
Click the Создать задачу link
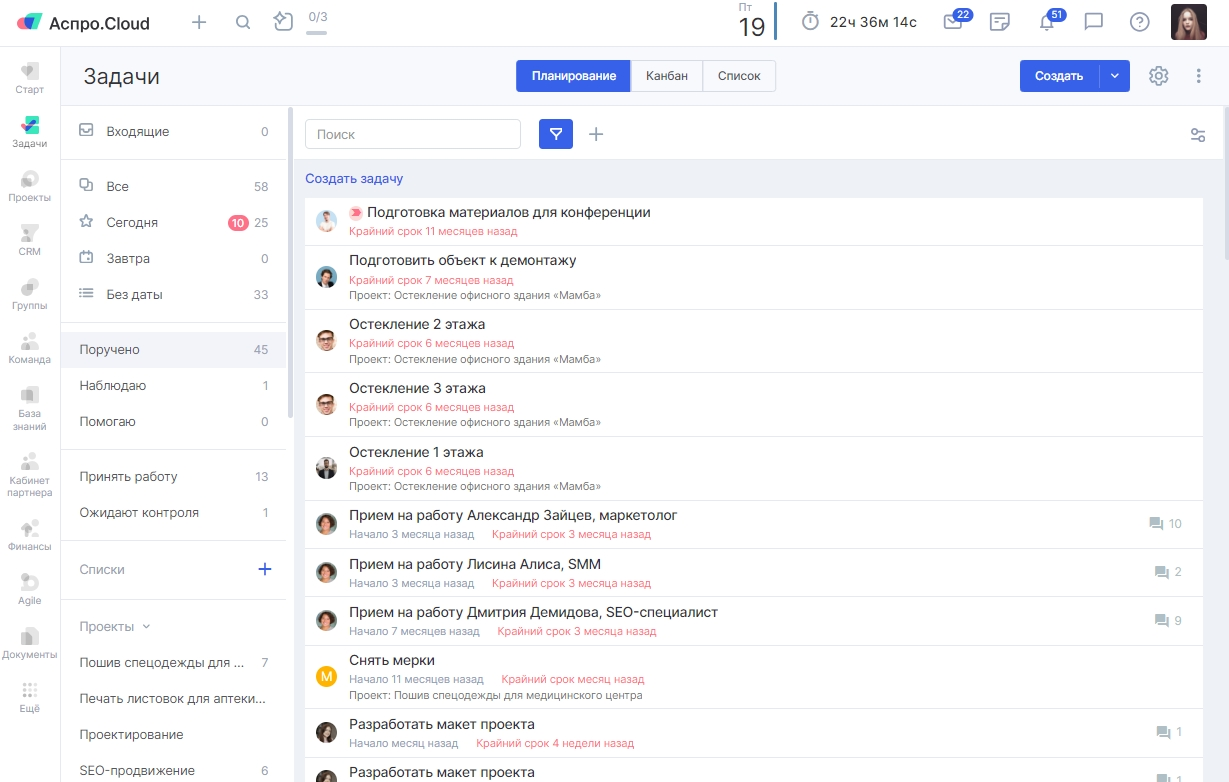tap(354, 179)
